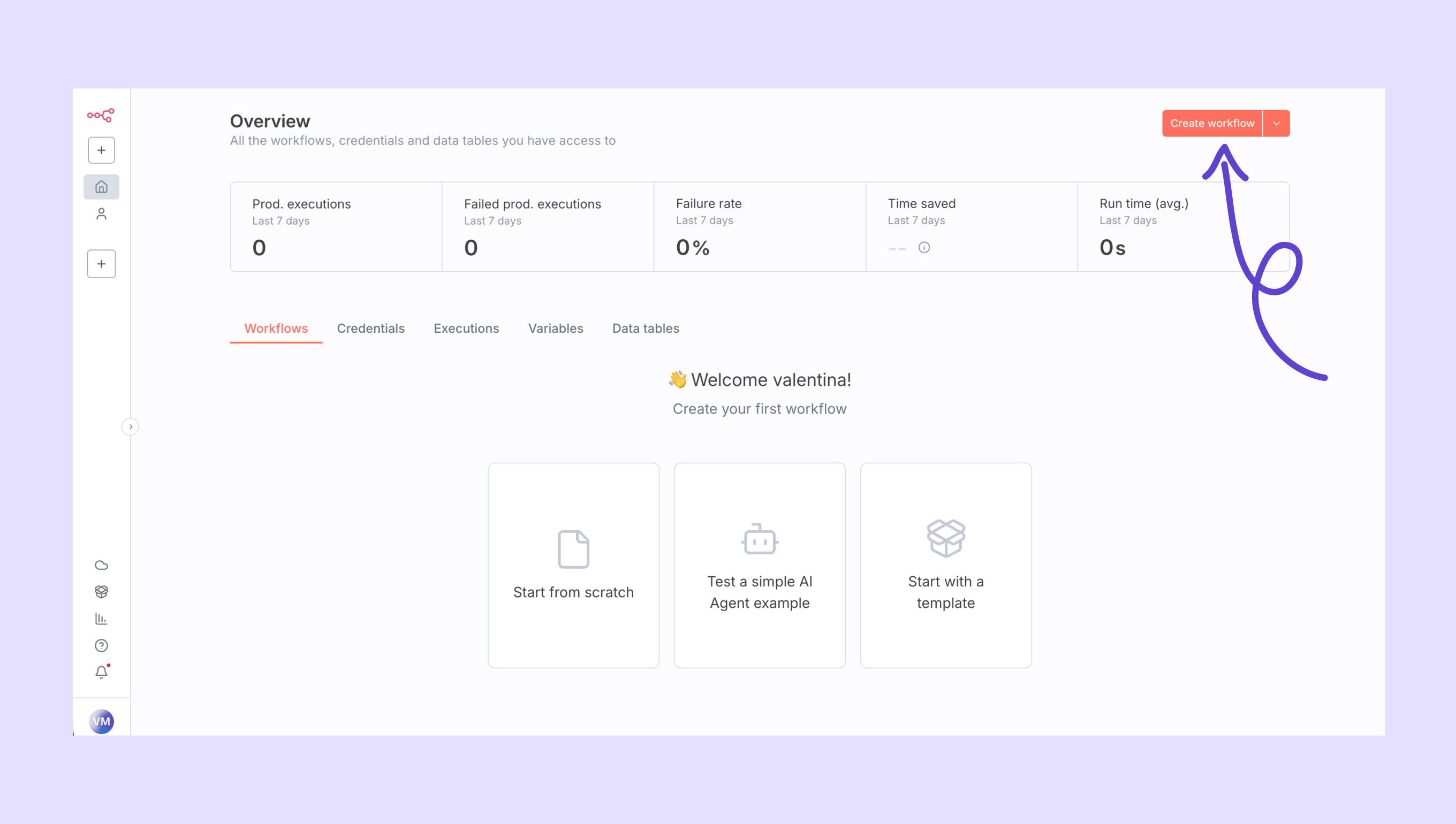1456x824 pixels.
Task: Open the help question mark icon
Action: click(x=101, y=645)
